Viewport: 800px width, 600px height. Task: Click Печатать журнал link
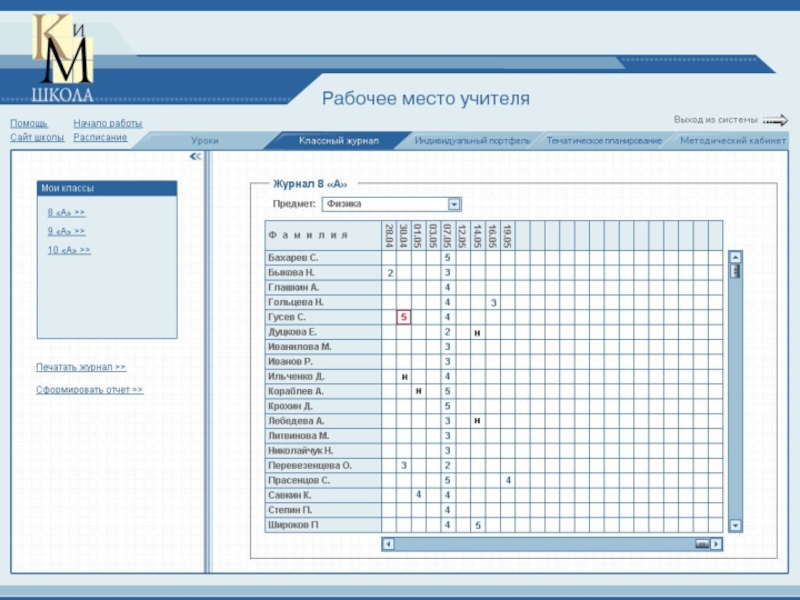(81, 367)
